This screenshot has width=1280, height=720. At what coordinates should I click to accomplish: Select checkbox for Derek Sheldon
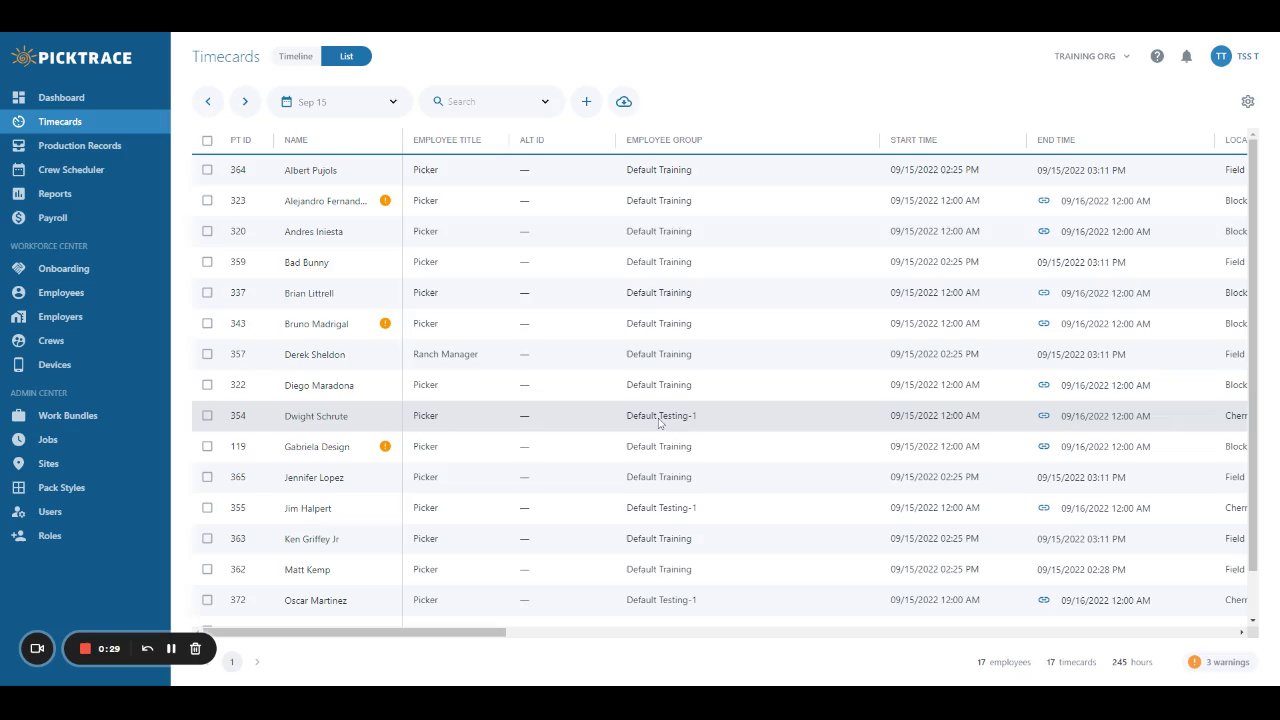(207, 354)
